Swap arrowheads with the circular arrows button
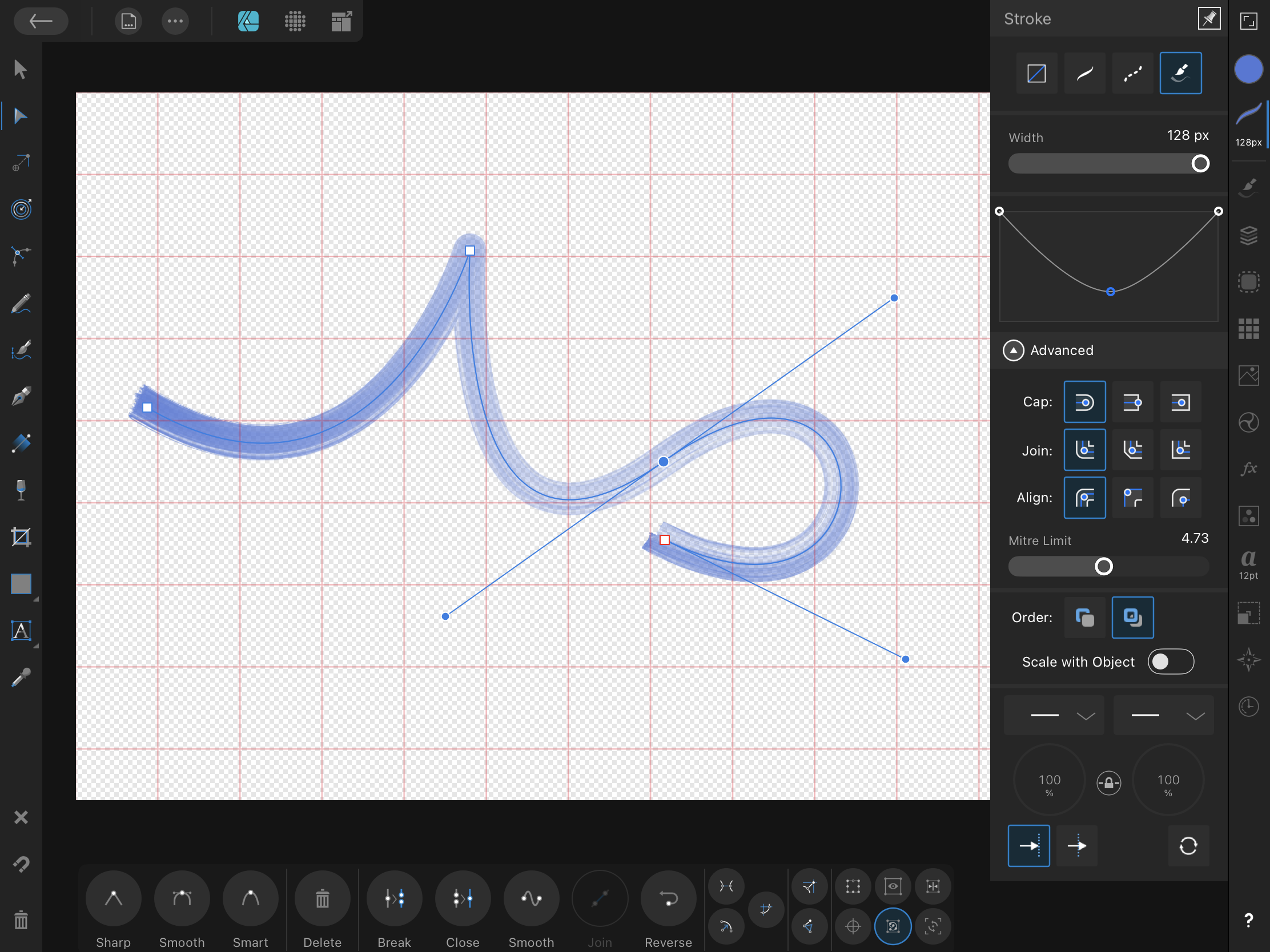The width and height of the screenshot is (1270, 952). click(x=1188, y=846)
